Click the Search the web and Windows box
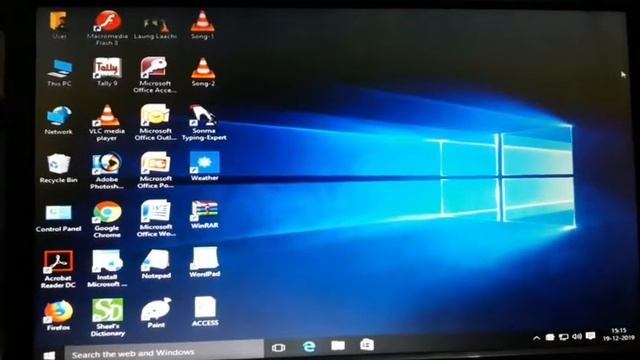 pos(164,351)
